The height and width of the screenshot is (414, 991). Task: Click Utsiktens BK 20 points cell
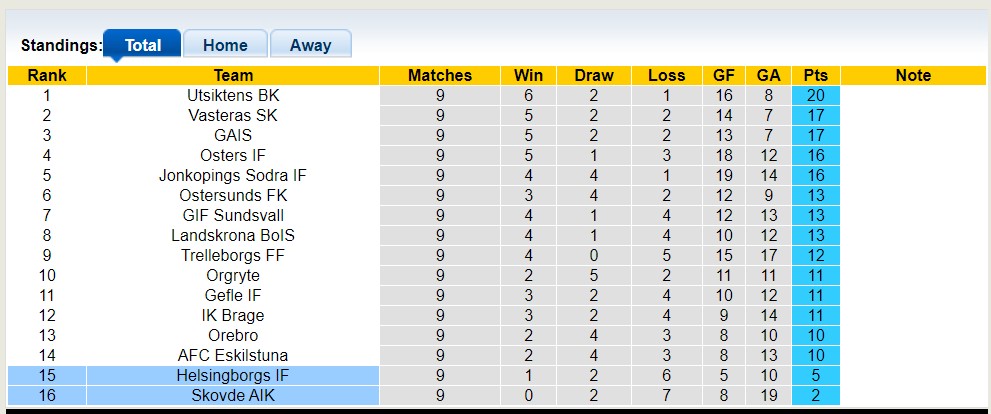(815, 96)
